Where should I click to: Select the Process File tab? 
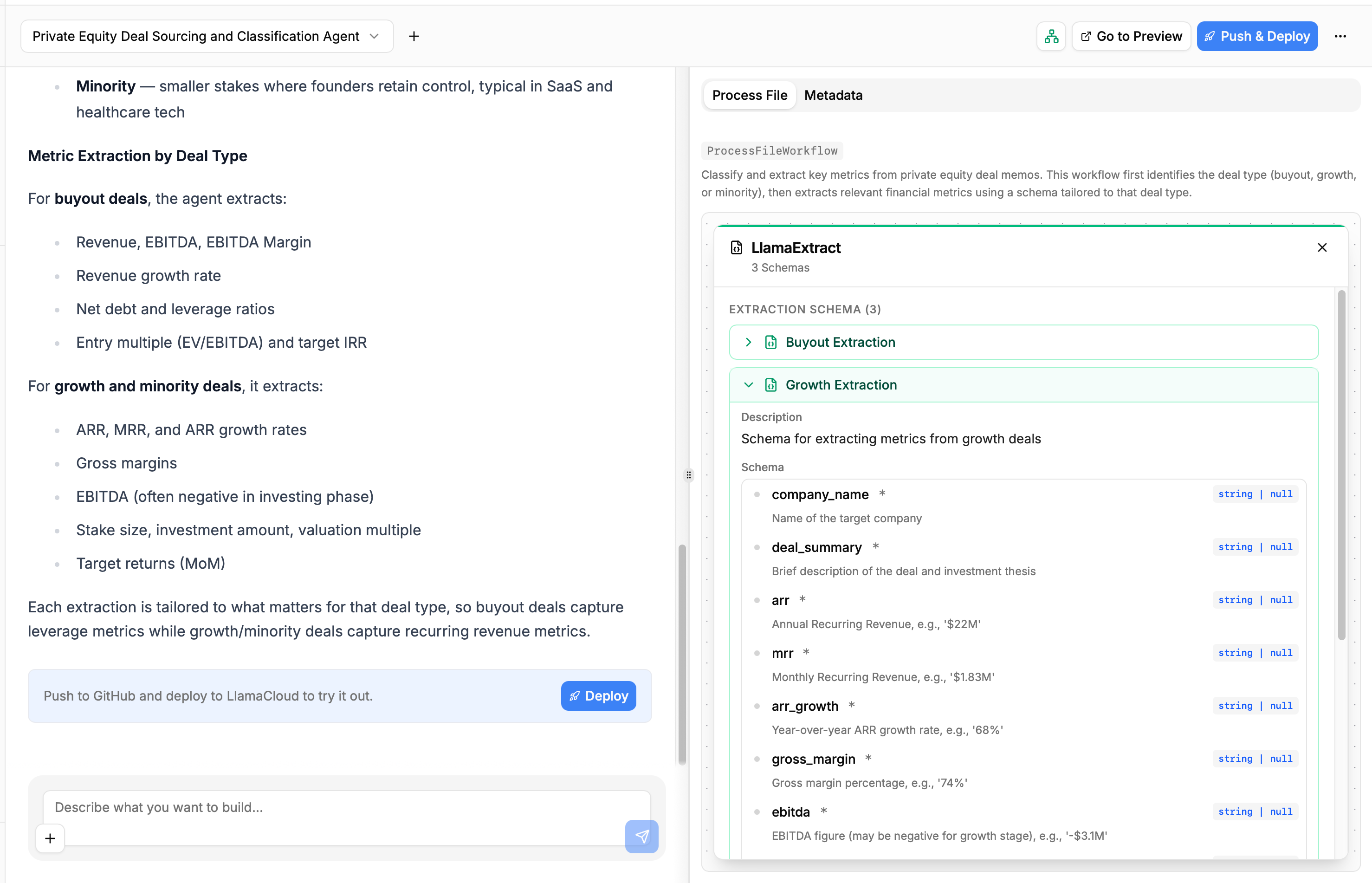(749, 95)
